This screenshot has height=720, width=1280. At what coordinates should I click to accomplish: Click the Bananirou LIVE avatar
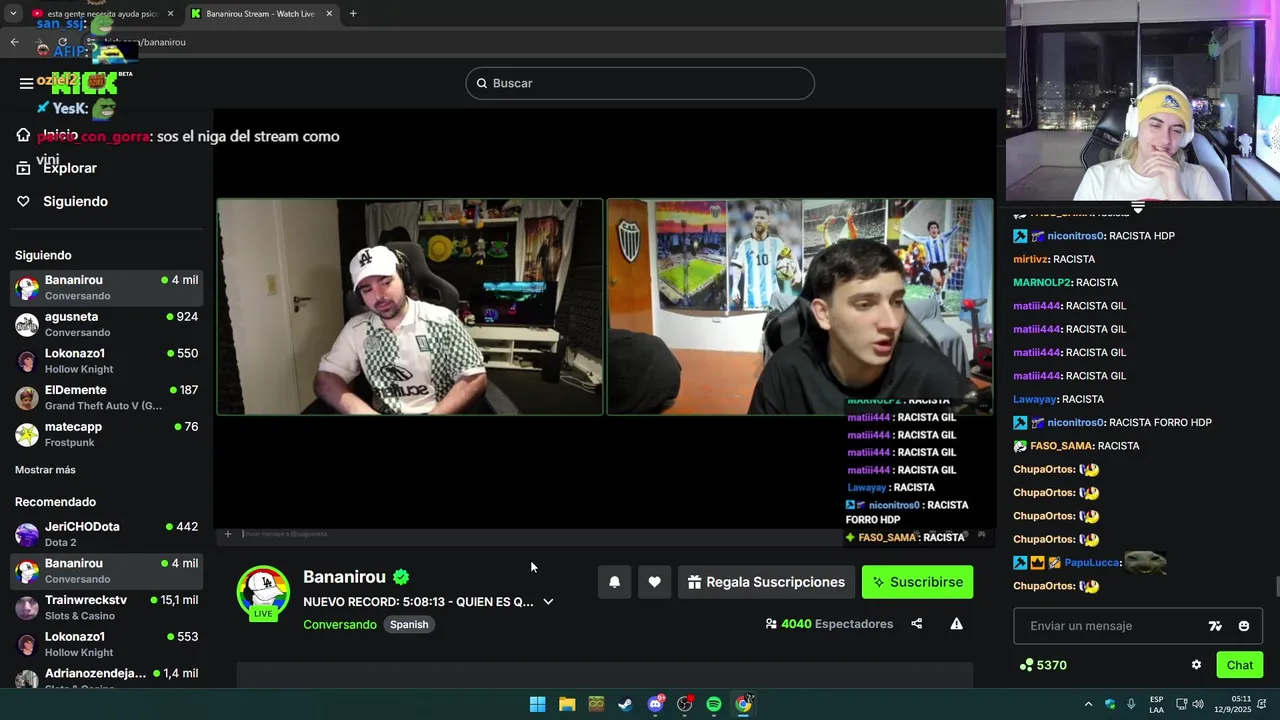point(263,592)
